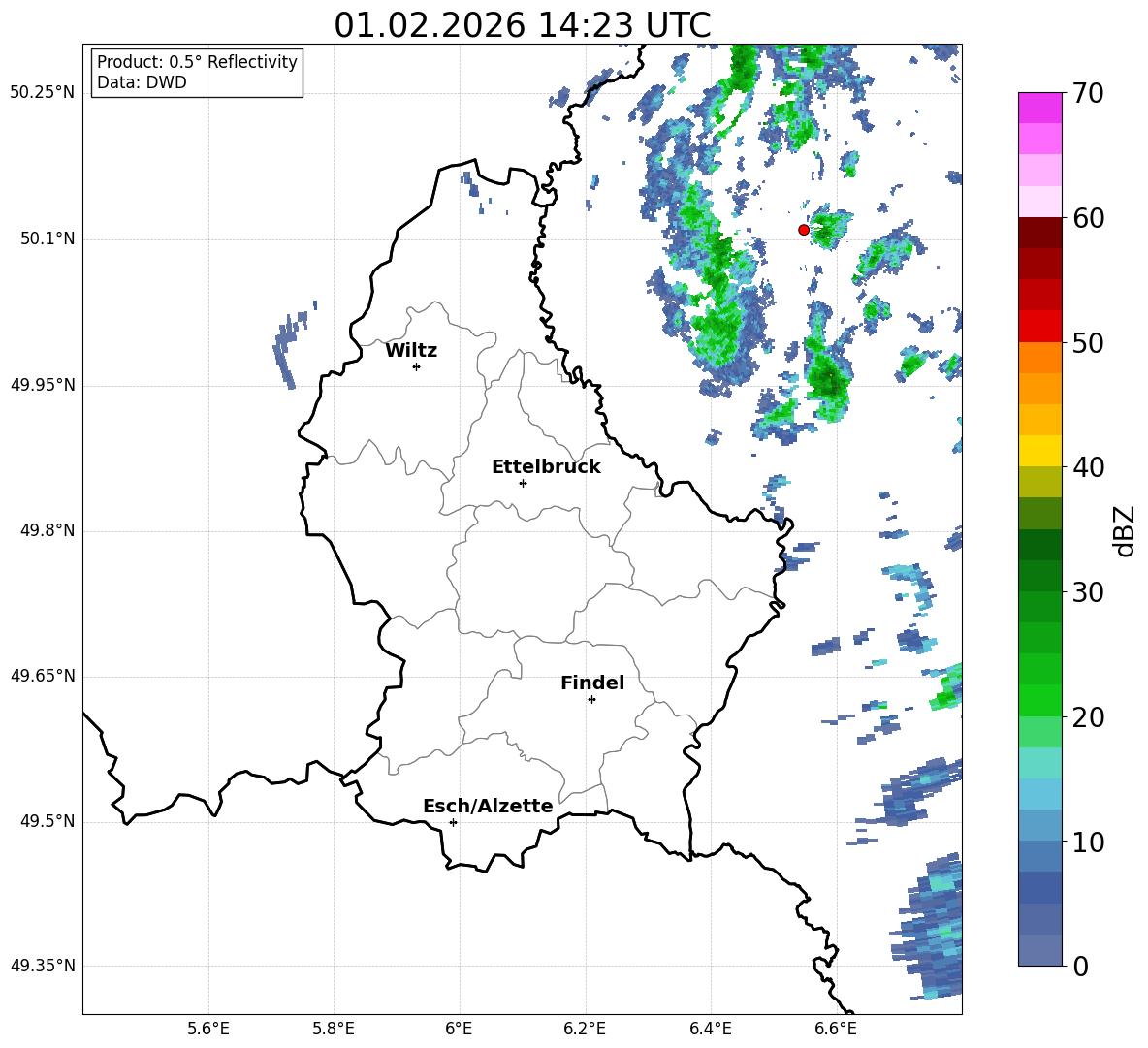Click the 'Esch/Alzette' map label
This screenshot has height=1048, width=1148.
pos(488,806)
